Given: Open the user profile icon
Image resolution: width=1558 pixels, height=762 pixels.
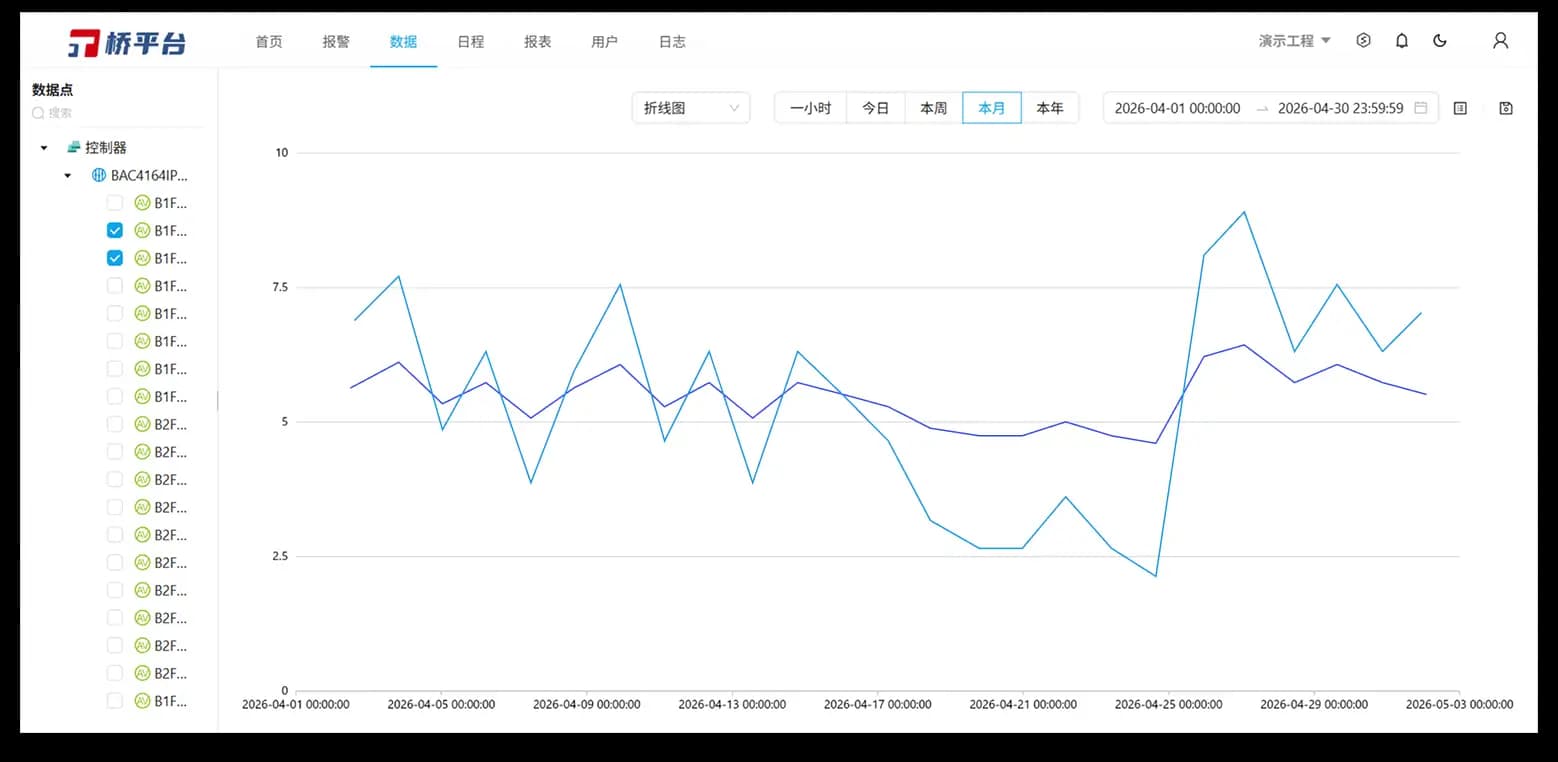Looking at the screenshot, I should click(1500, 41).
